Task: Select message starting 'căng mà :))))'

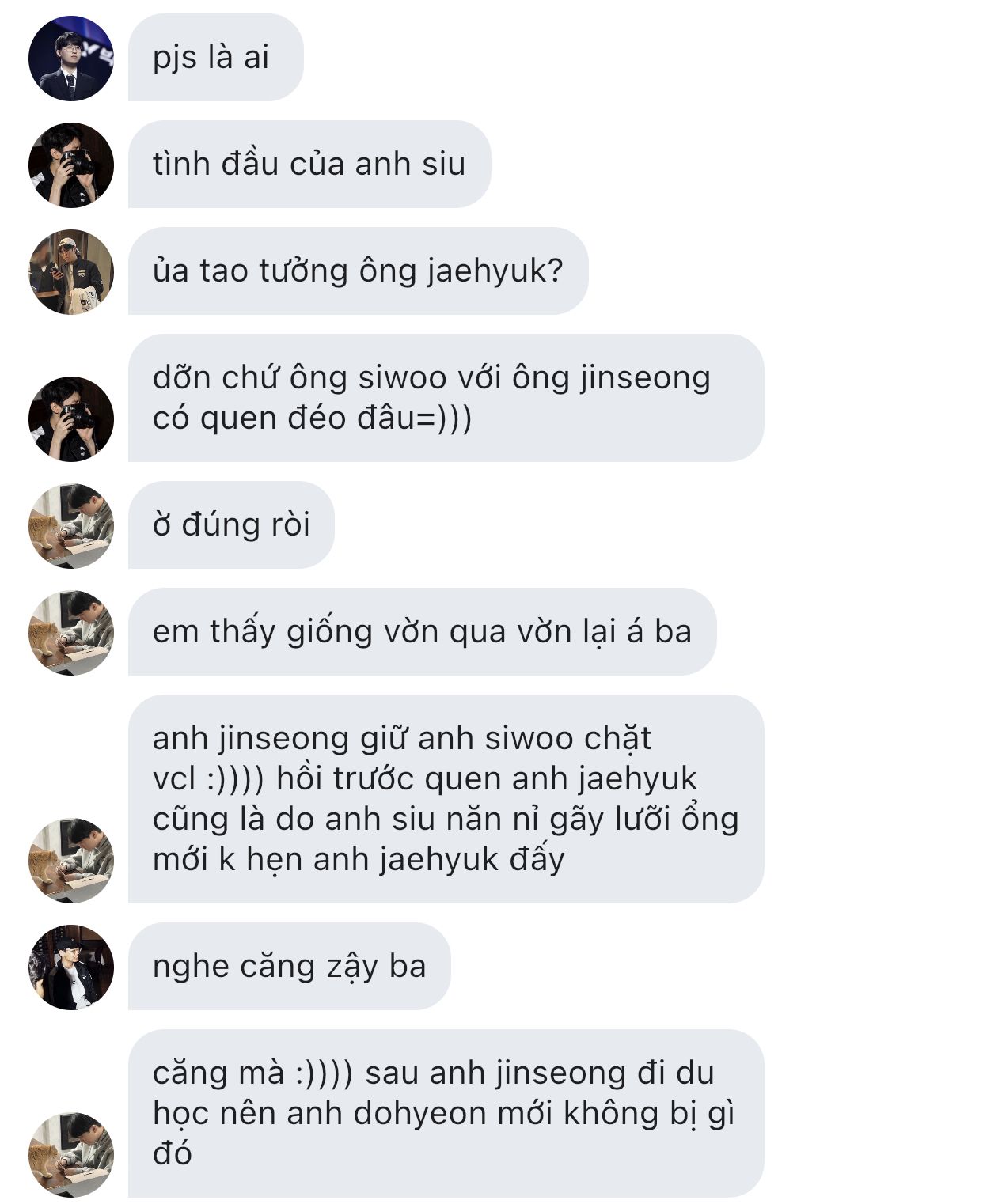Action: point(446,1113)
